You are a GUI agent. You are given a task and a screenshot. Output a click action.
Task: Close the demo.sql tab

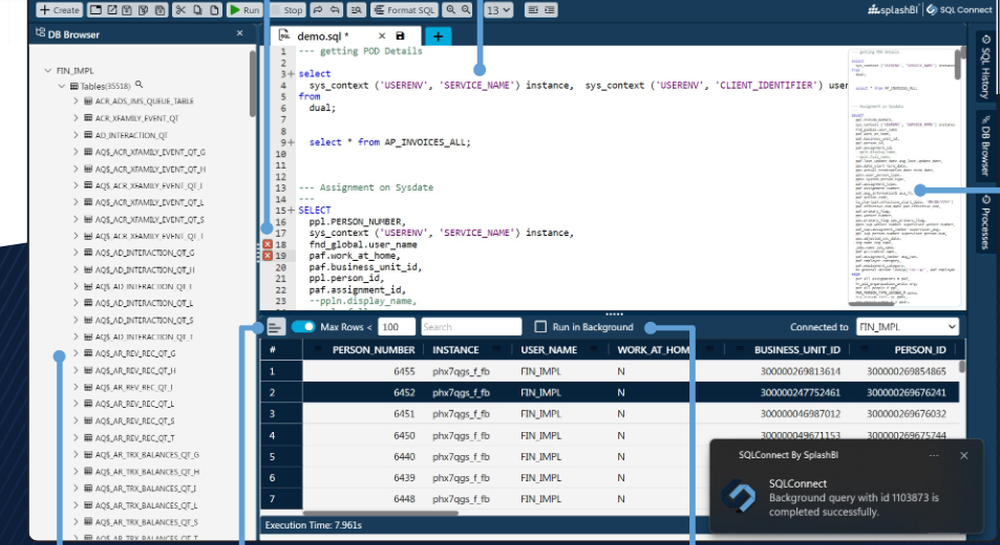pyautogui.click(x=381, y=36)
